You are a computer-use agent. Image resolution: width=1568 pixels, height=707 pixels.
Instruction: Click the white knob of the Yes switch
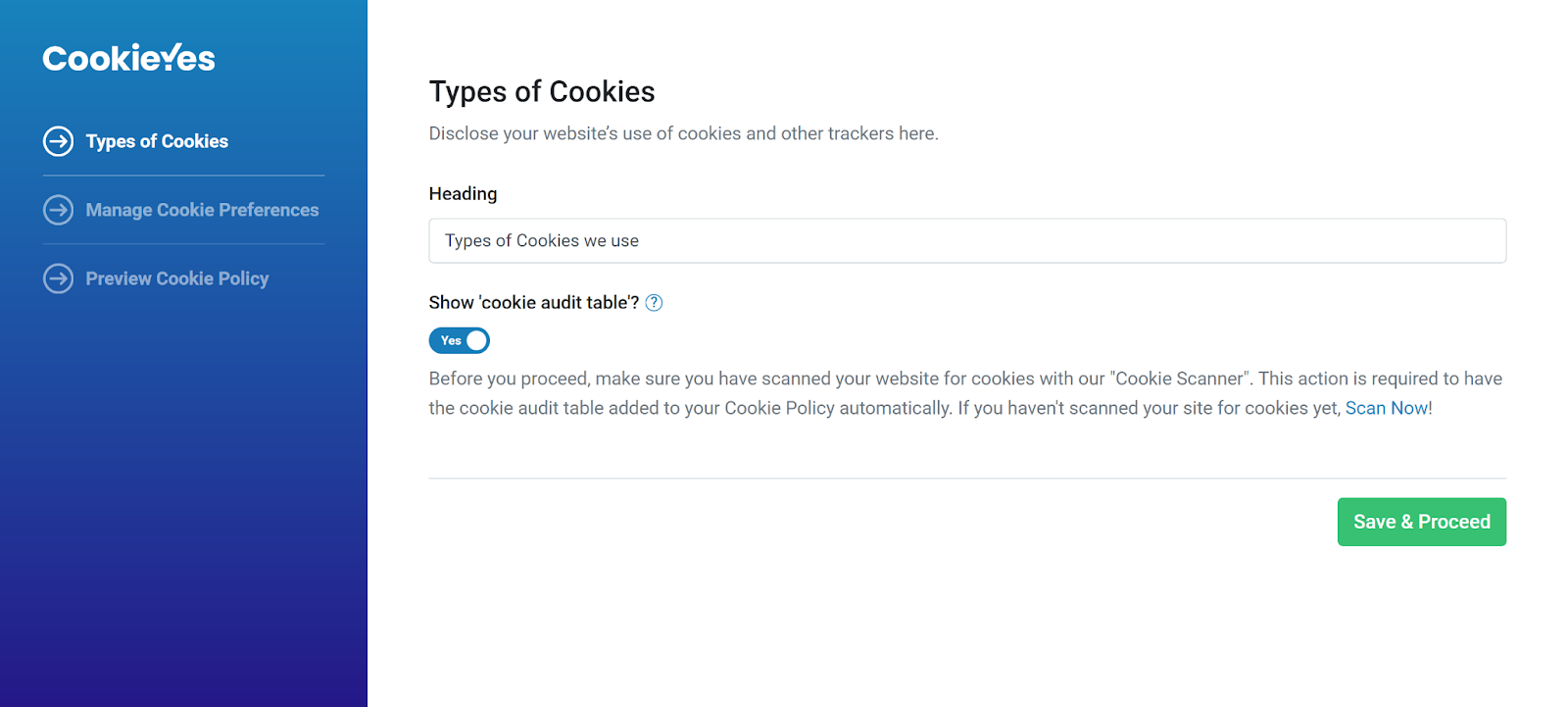click(476, 340)
